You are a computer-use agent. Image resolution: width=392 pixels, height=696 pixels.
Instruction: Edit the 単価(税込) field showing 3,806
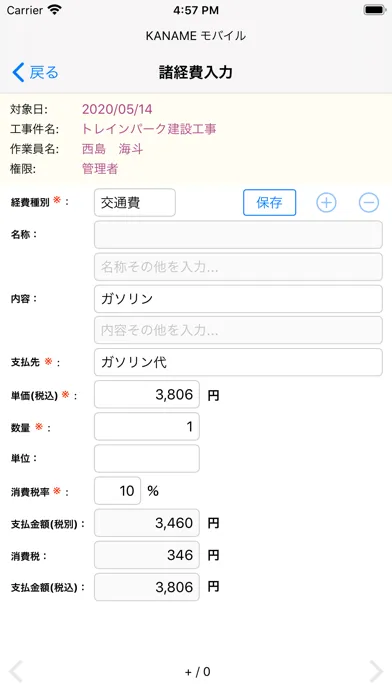tap(147, 394)
